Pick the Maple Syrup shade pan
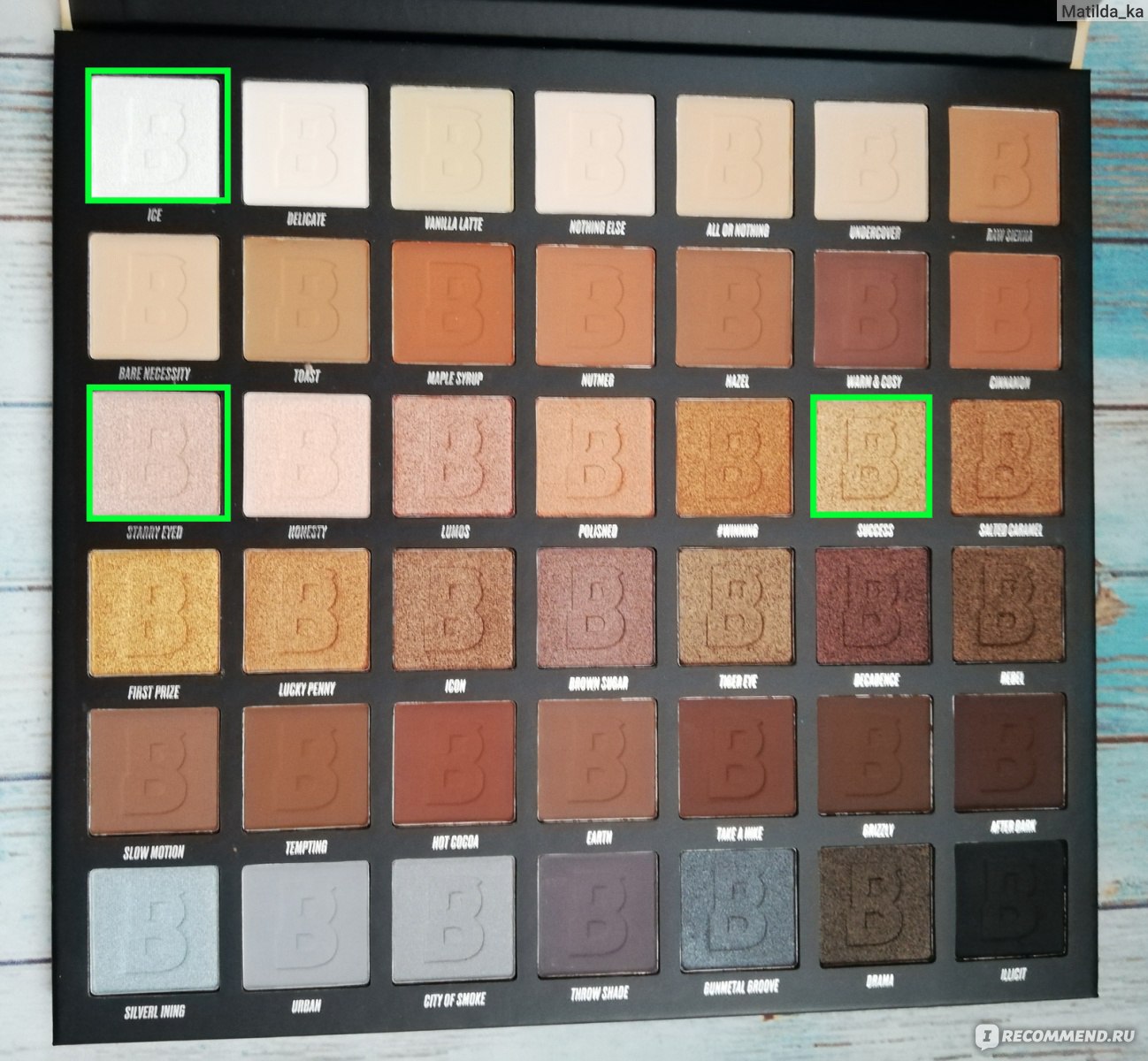1148x1061 pixels. [452, 304]
